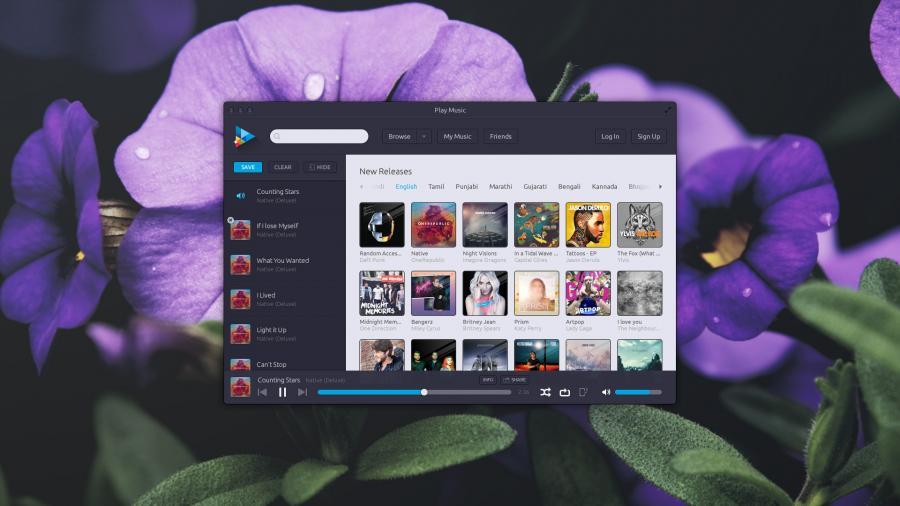Image resolution: width=900 pixels, height=506 pixels.
Task: Skip to the next track
Action: (302, 393)
